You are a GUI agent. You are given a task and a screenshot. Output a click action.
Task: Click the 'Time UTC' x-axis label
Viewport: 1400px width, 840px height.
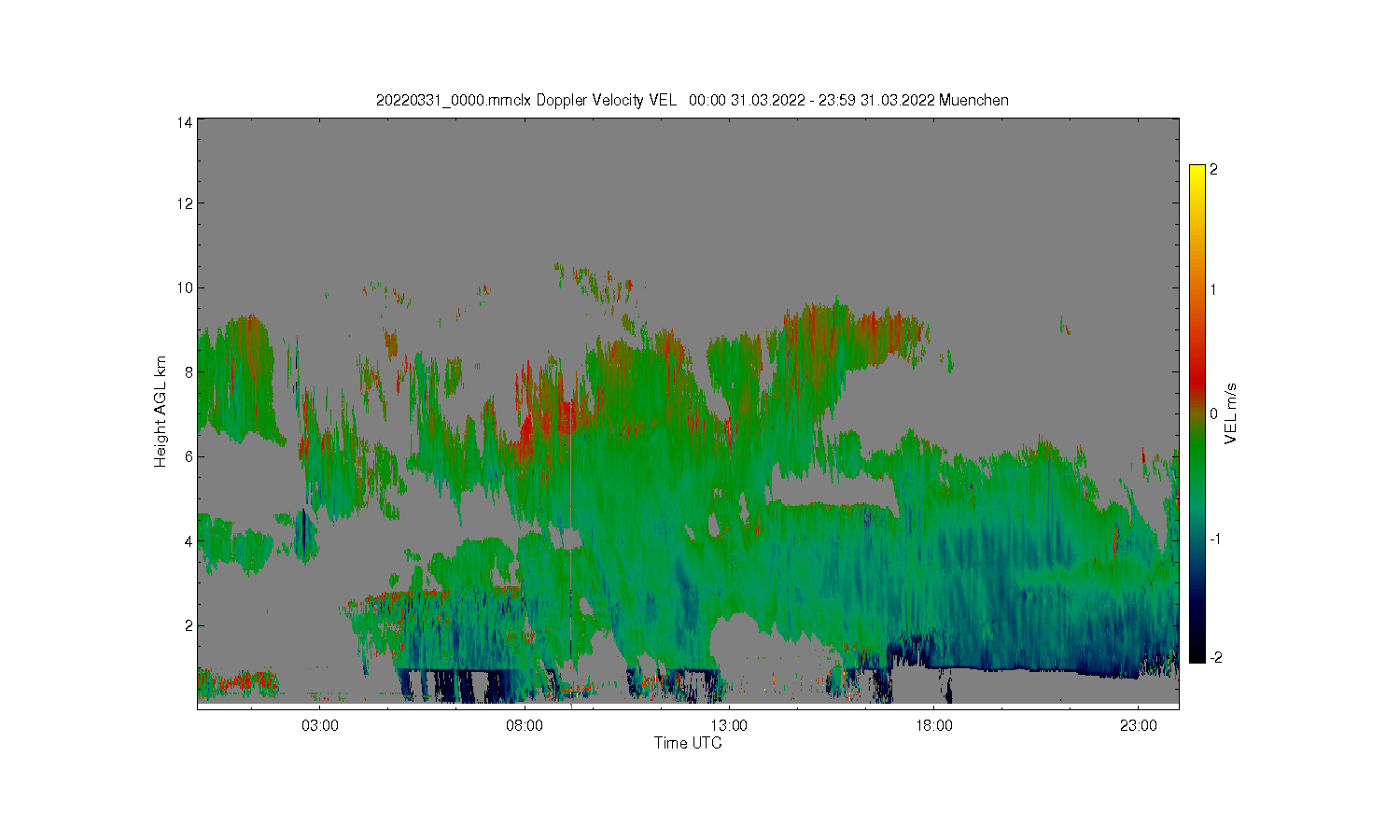pyautogui.click(x=688, y=744)
